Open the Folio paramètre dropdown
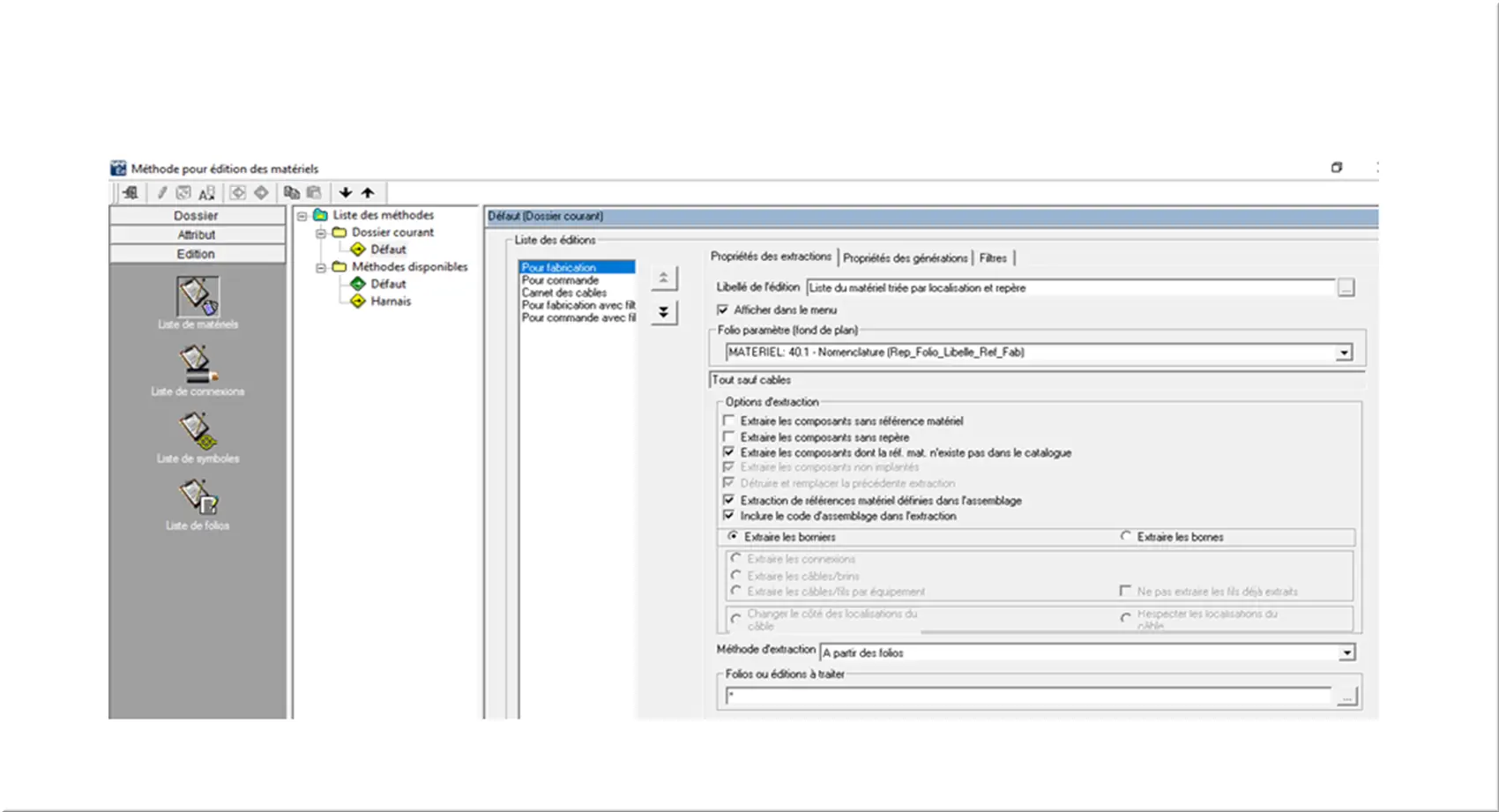The width and height of the screenshot is (1499, 812). [x=1344, y=353]
